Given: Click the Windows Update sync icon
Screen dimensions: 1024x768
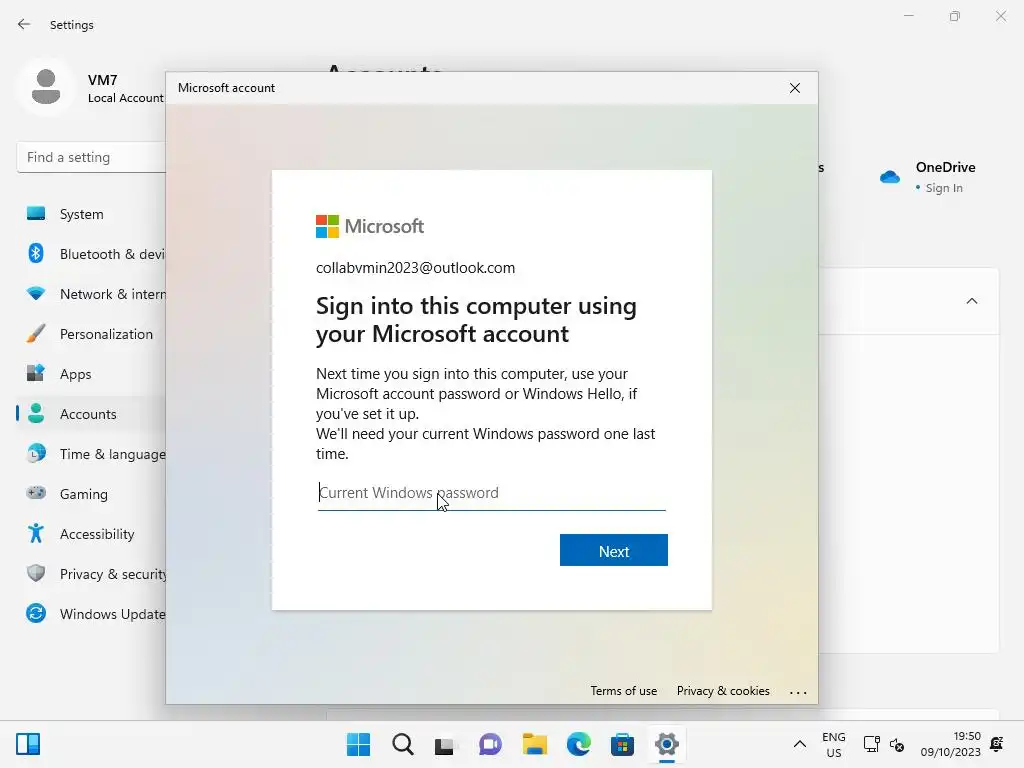Looking at the screenshot, I should [36, 613].
